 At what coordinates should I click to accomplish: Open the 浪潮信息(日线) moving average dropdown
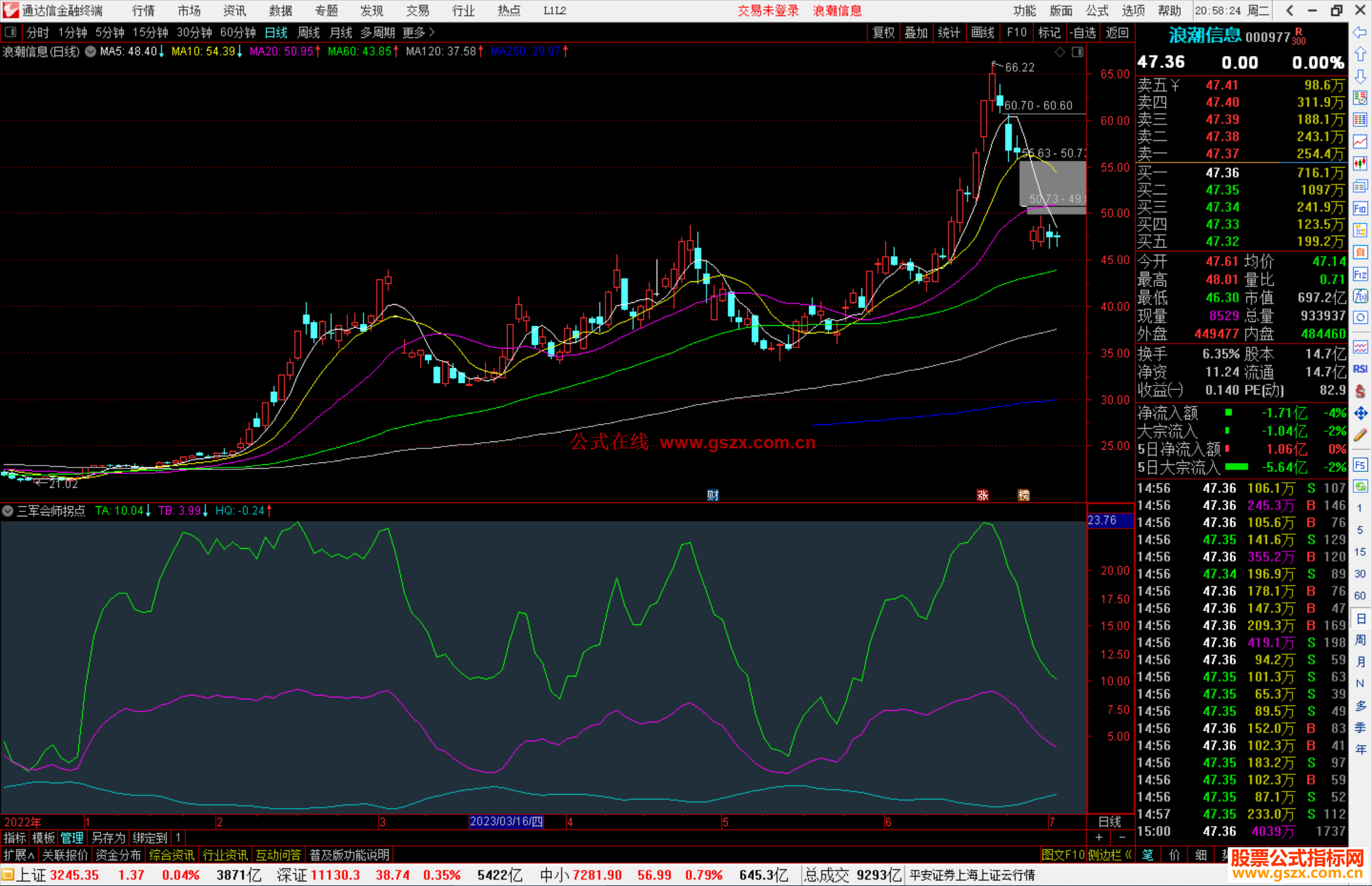[91, 52]
